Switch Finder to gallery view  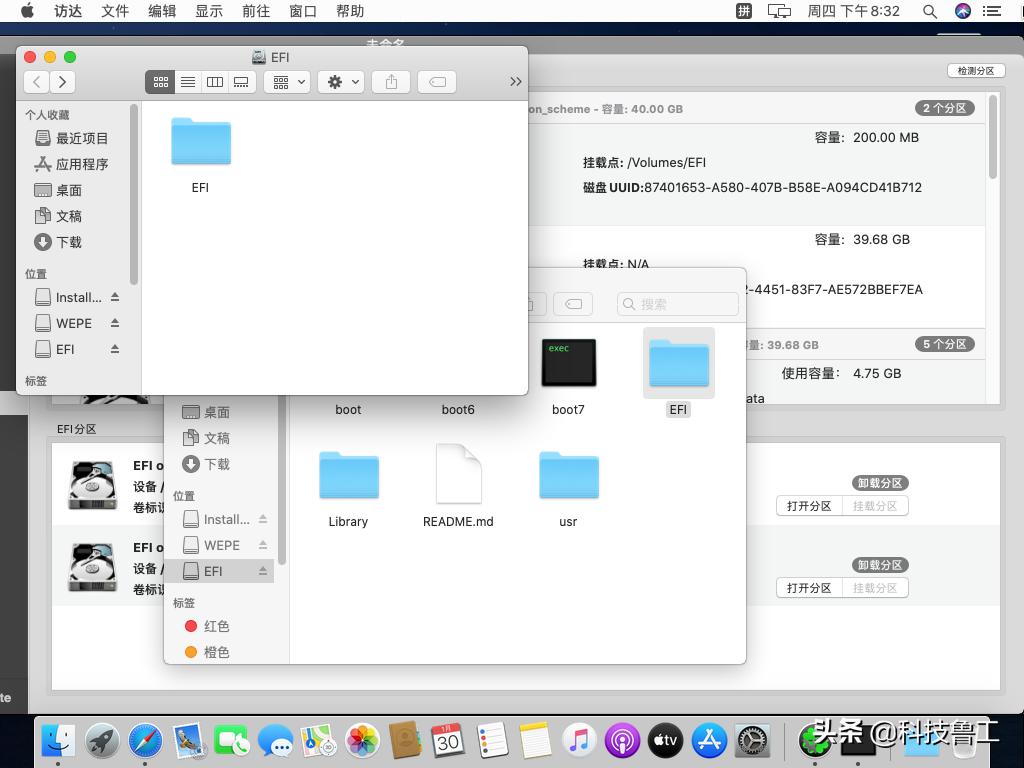pyautogui.click(x=241, y=82)
